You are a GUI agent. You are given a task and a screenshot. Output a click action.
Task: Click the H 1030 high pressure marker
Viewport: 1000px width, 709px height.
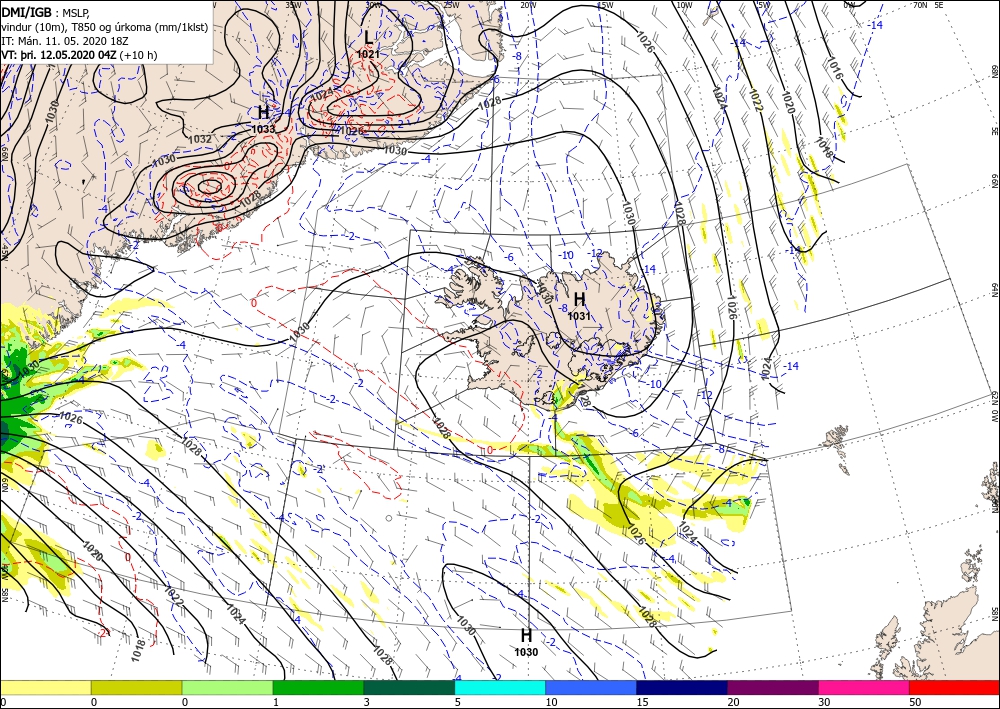click(x=526, y=641)
